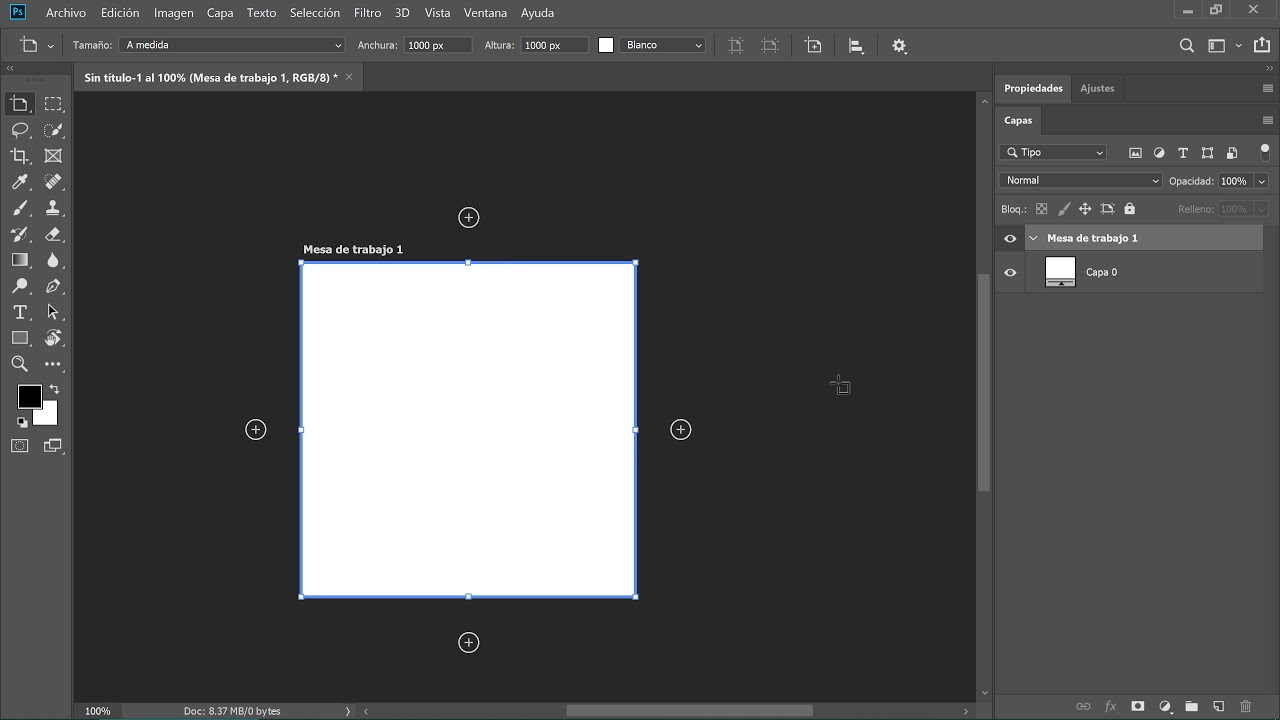The image size is (1280, 720).
Task: Toggle type layer filter in Capas panel
Action: [1183, 153]
